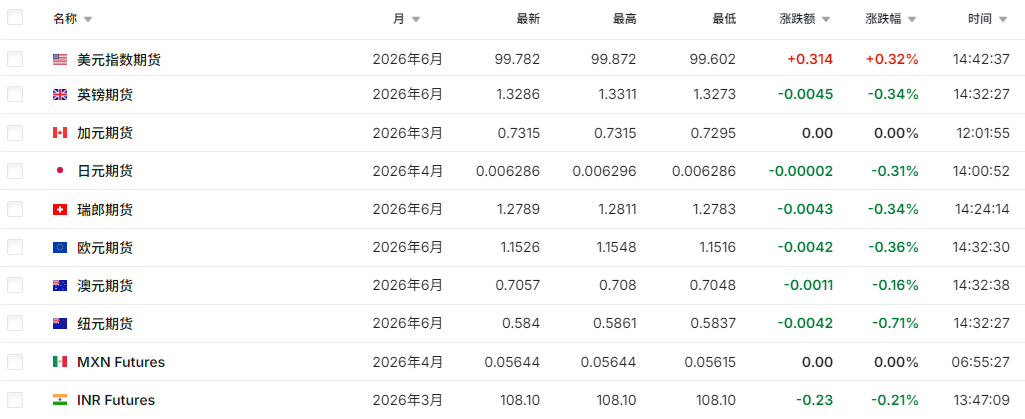Click the high value 99.872
Viewport: 1025px width, 419px height.
tap(613, 59)
